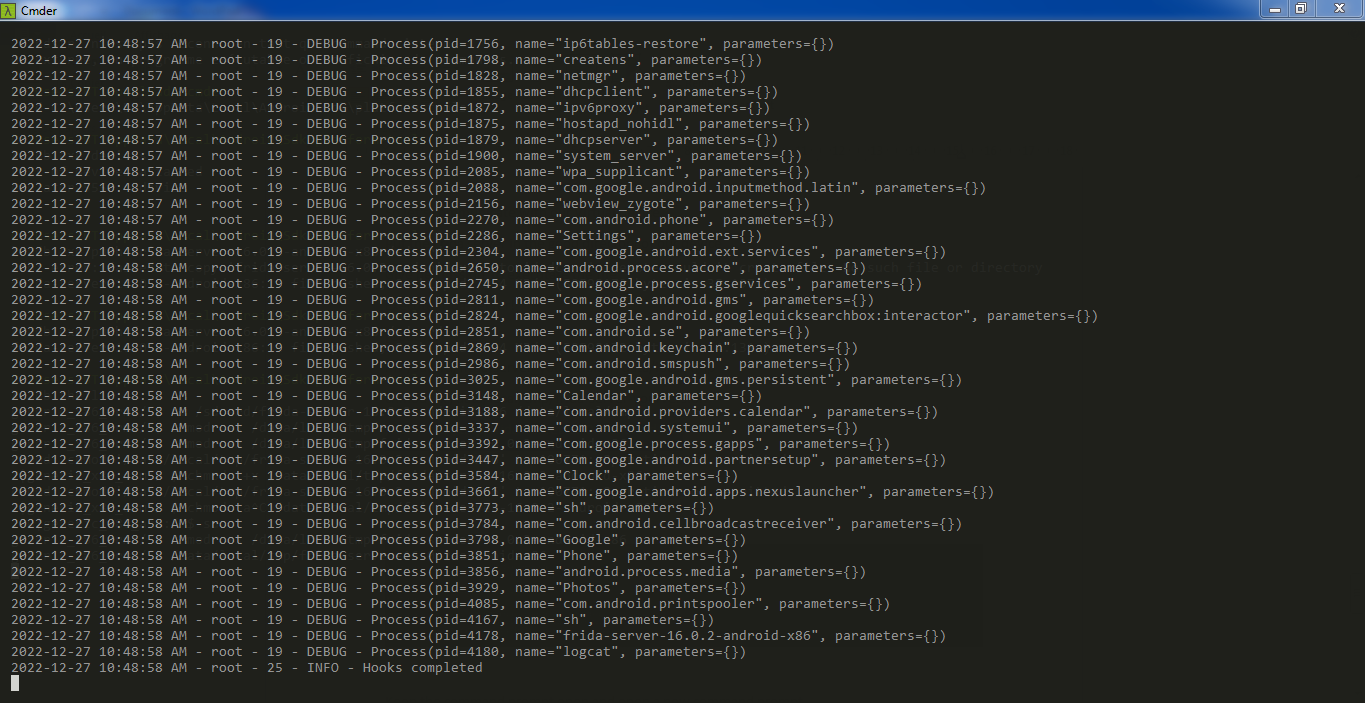Click "com.android.cellbroadcastreceiver" text

point(695,524)
